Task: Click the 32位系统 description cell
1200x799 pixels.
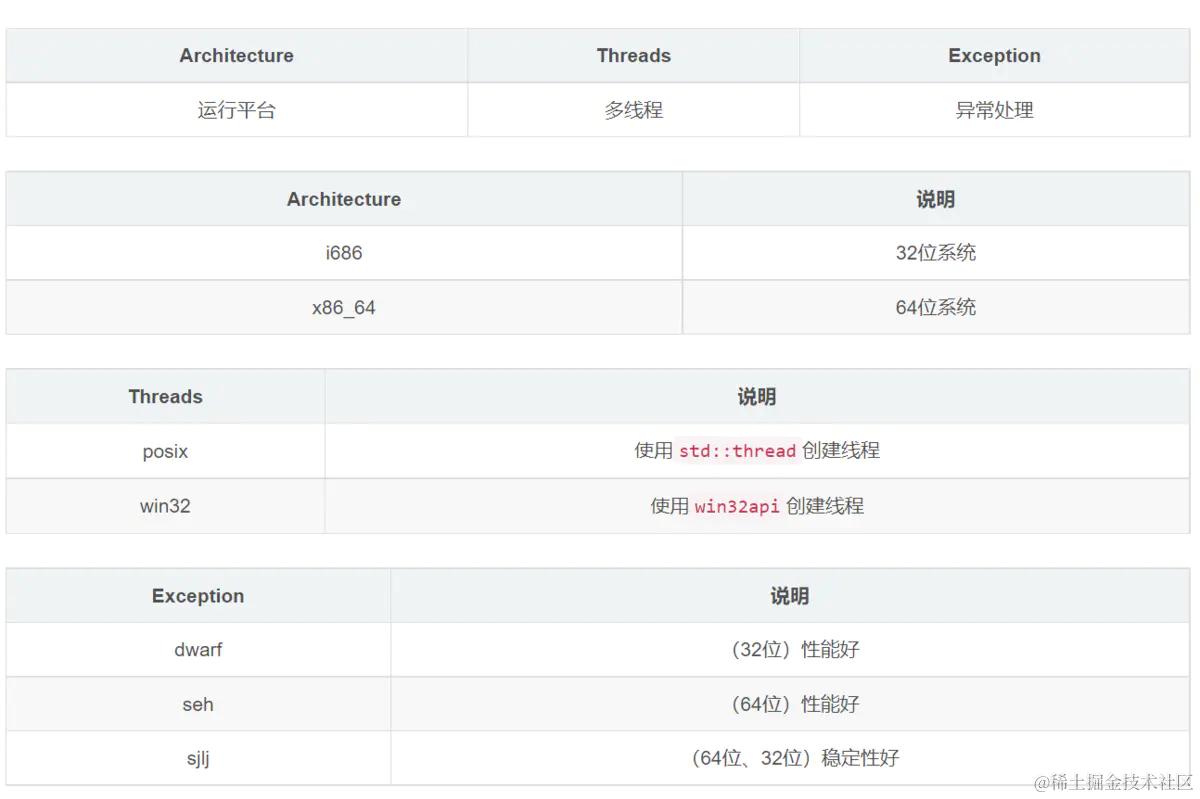Action: point(935,253)
